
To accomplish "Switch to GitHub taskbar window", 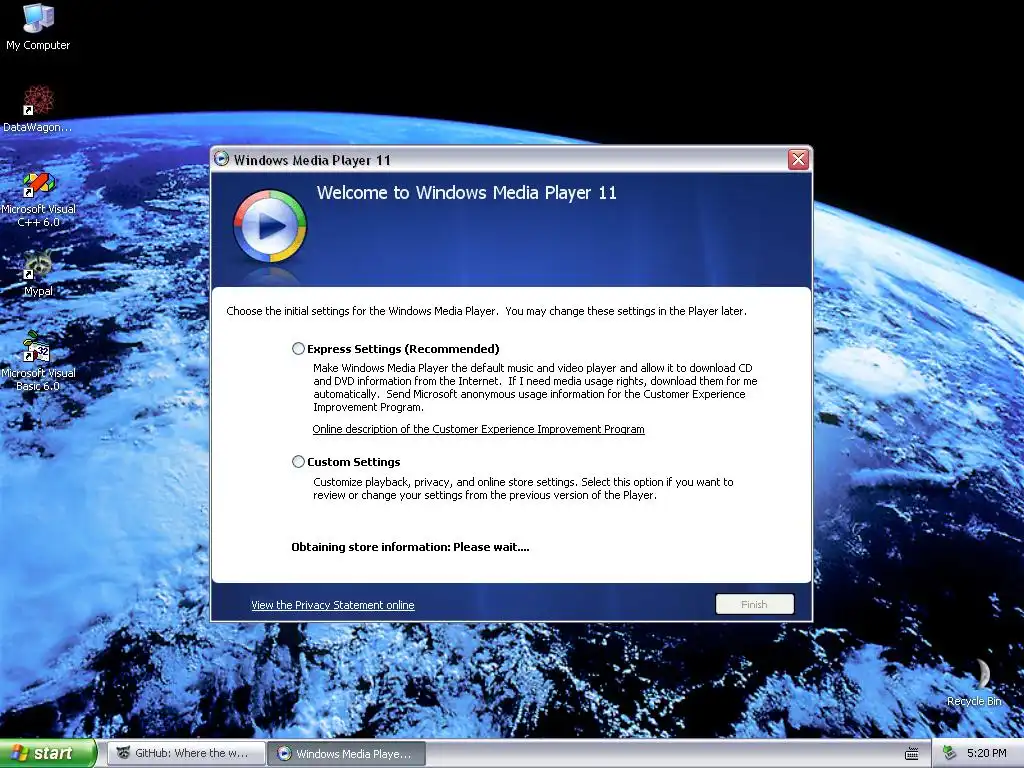I will (x=187, y=753).
